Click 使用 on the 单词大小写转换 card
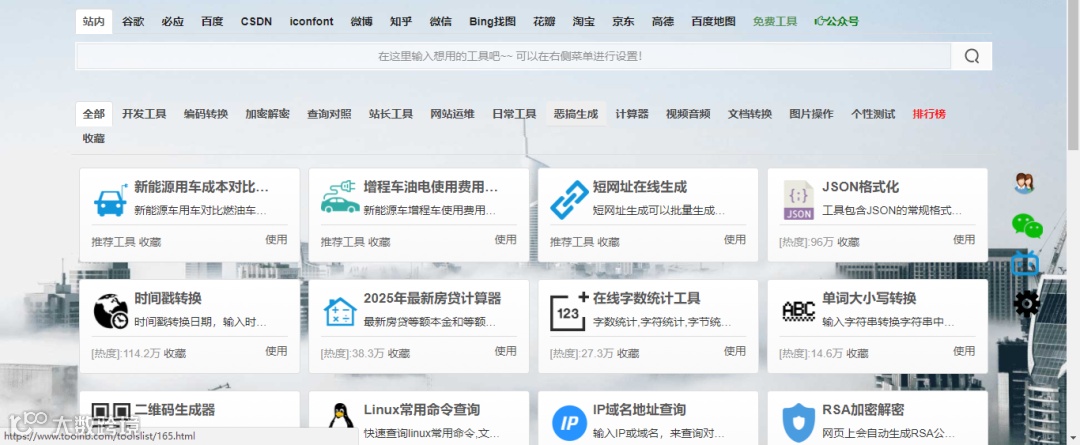Screen dimensions: 1080x445 (x=964, y=351)
